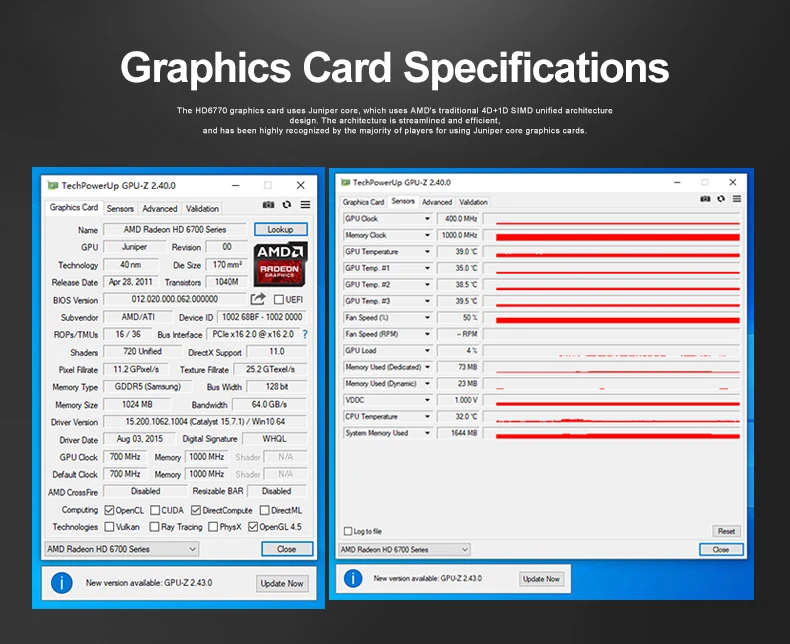Viewport: 790px width, 644px height.
Task: Click bus interface question mark icon
Action: click(x=305, y=334)
